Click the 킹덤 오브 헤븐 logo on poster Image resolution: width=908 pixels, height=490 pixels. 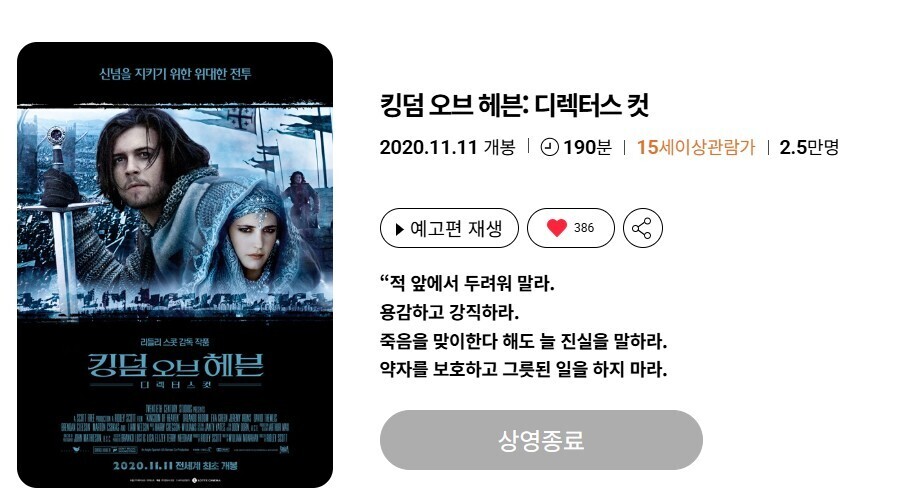click(175, 367)
